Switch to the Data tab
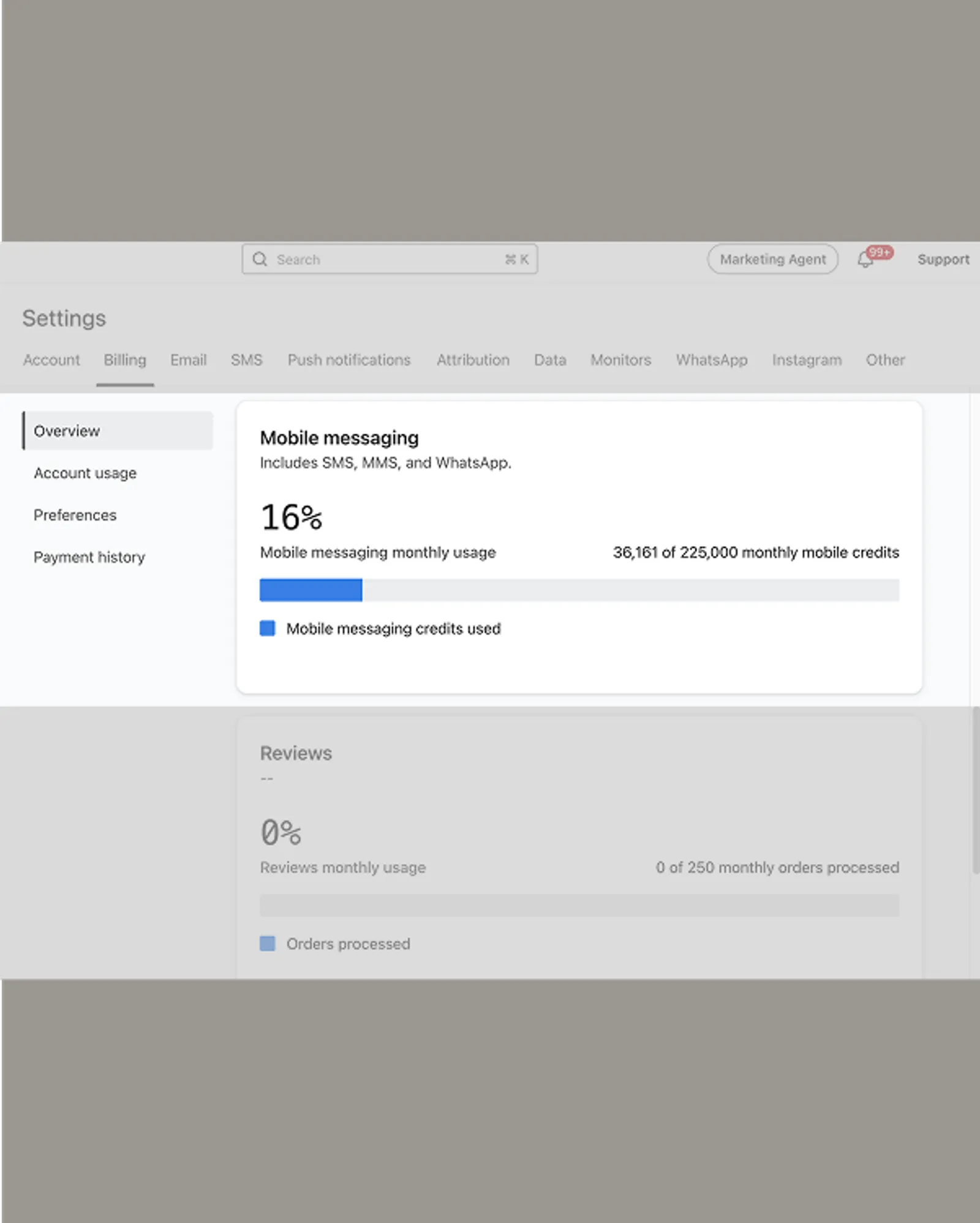980x1223 pixels. click(x=550, y=360)
